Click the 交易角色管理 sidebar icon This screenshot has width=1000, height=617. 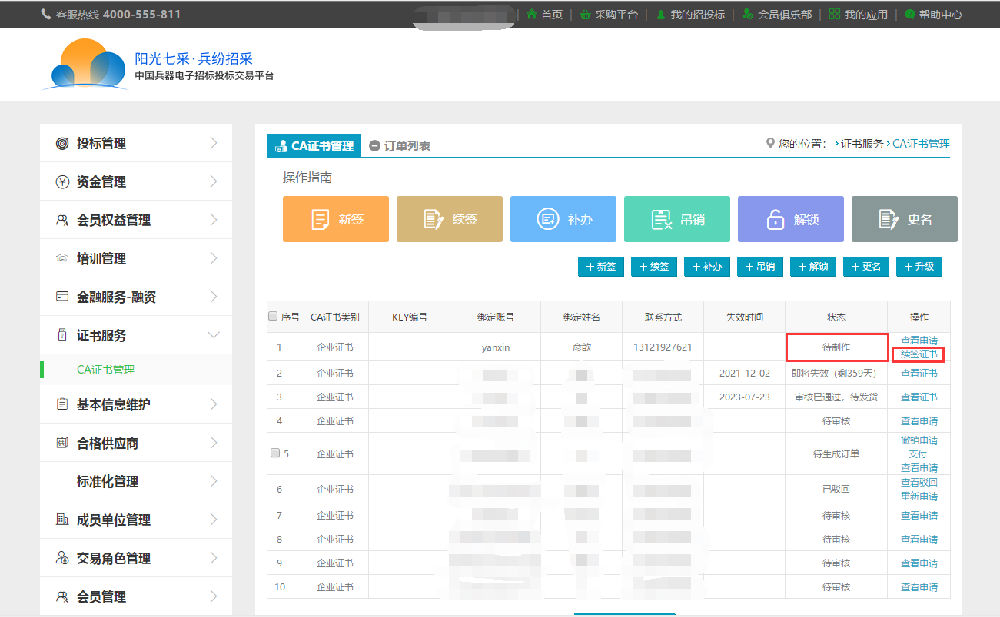coord(62,558)
